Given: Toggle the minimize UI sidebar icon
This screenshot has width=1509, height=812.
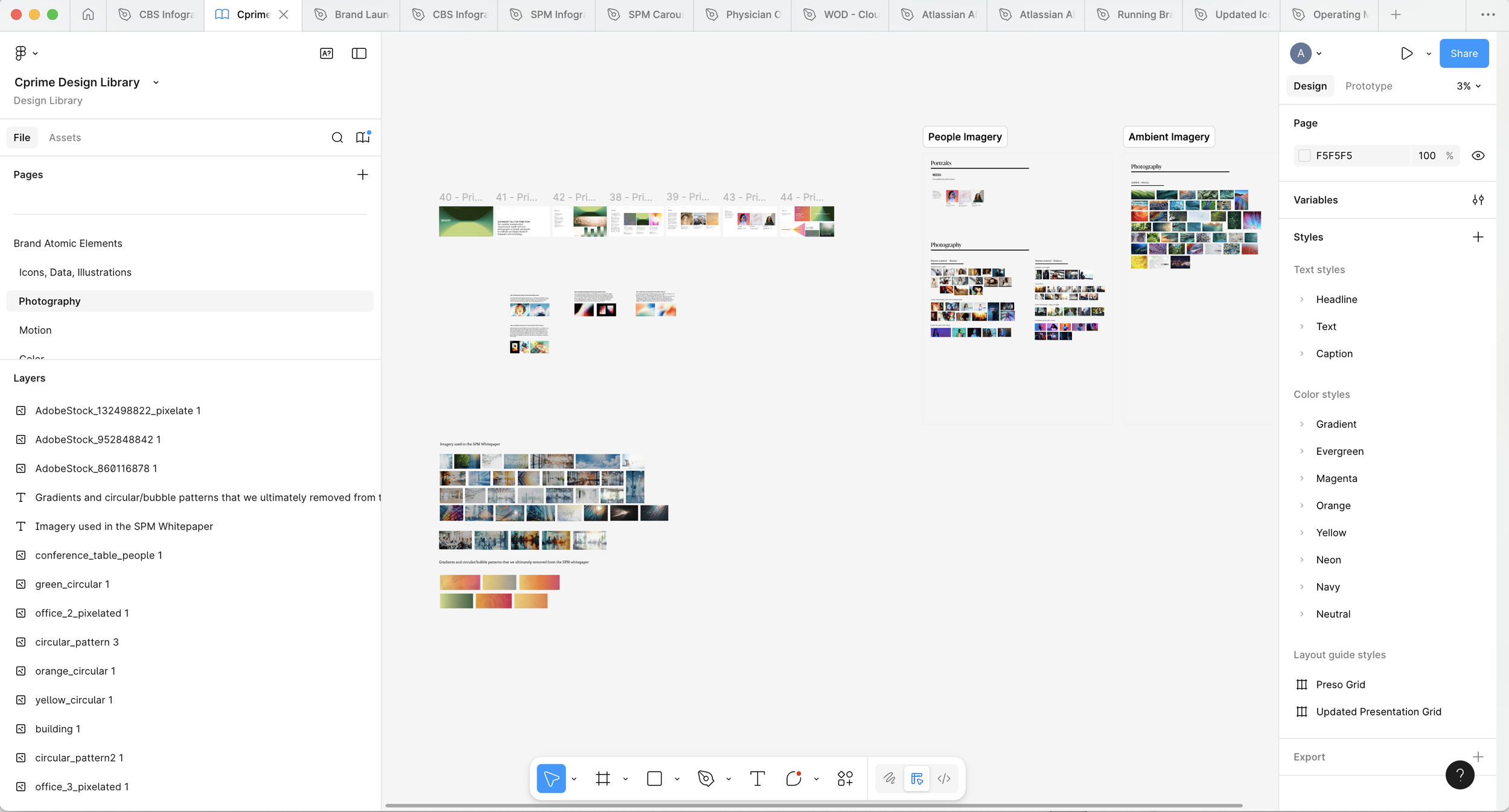Looking at the screenshot, I should tap(359, 54).
